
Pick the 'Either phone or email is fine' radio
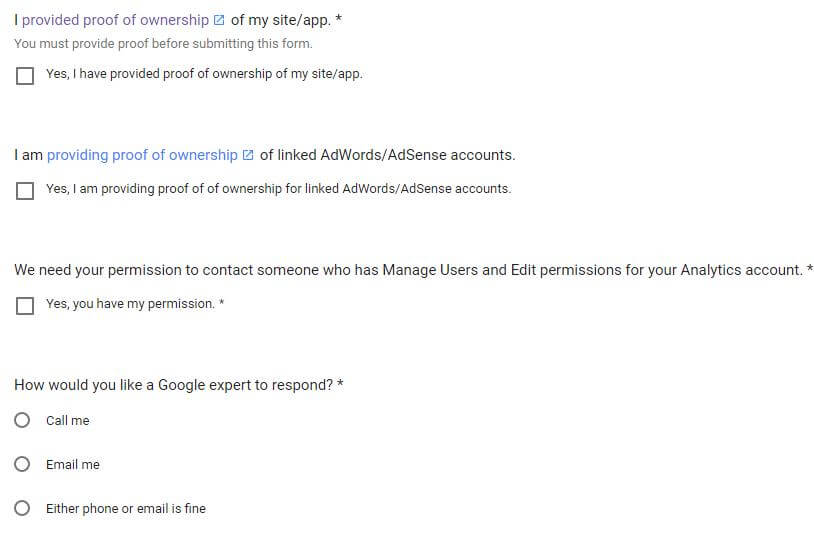22,508
